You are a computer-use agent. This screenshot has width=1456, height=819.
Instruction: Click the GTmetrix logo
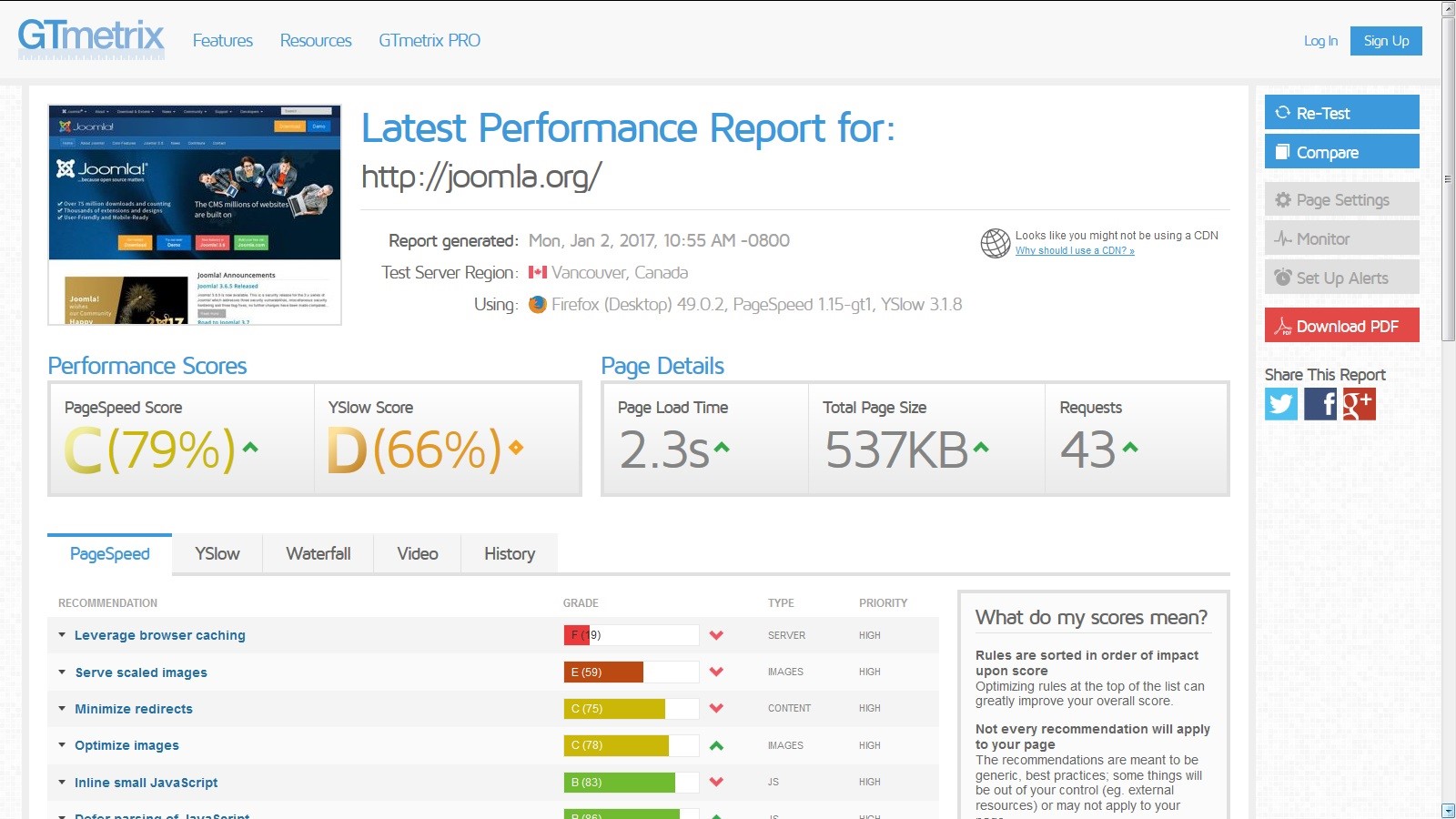91,38
